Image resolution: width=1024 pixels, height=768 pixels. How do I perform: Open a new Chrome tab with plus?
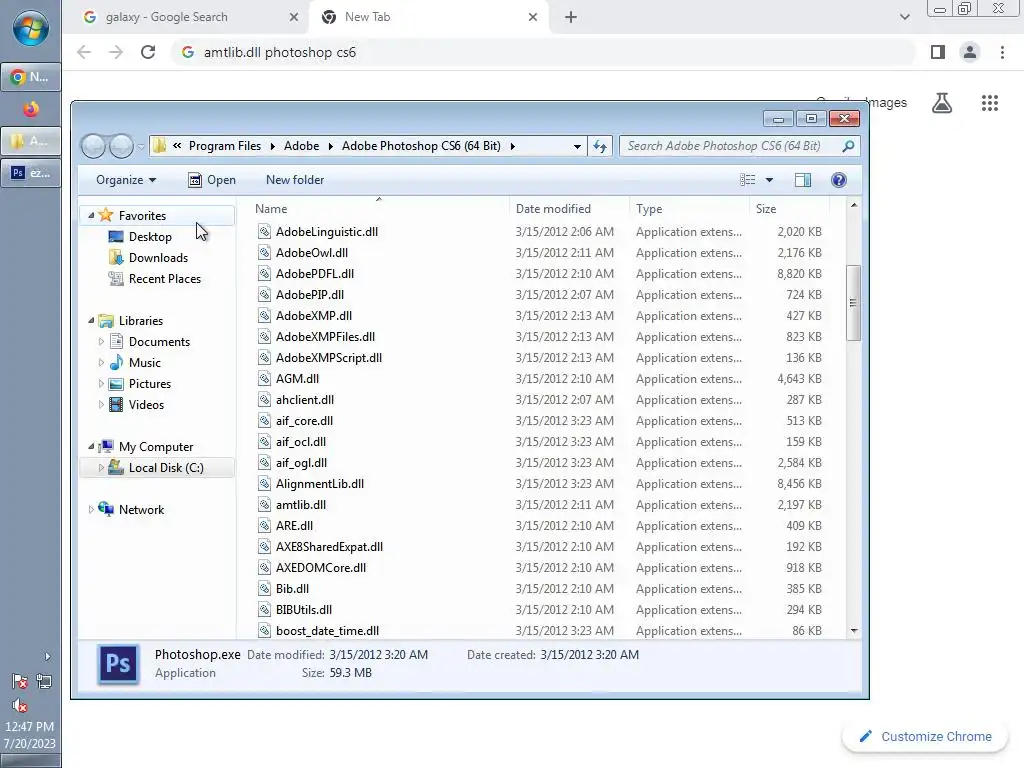[571, 17]
